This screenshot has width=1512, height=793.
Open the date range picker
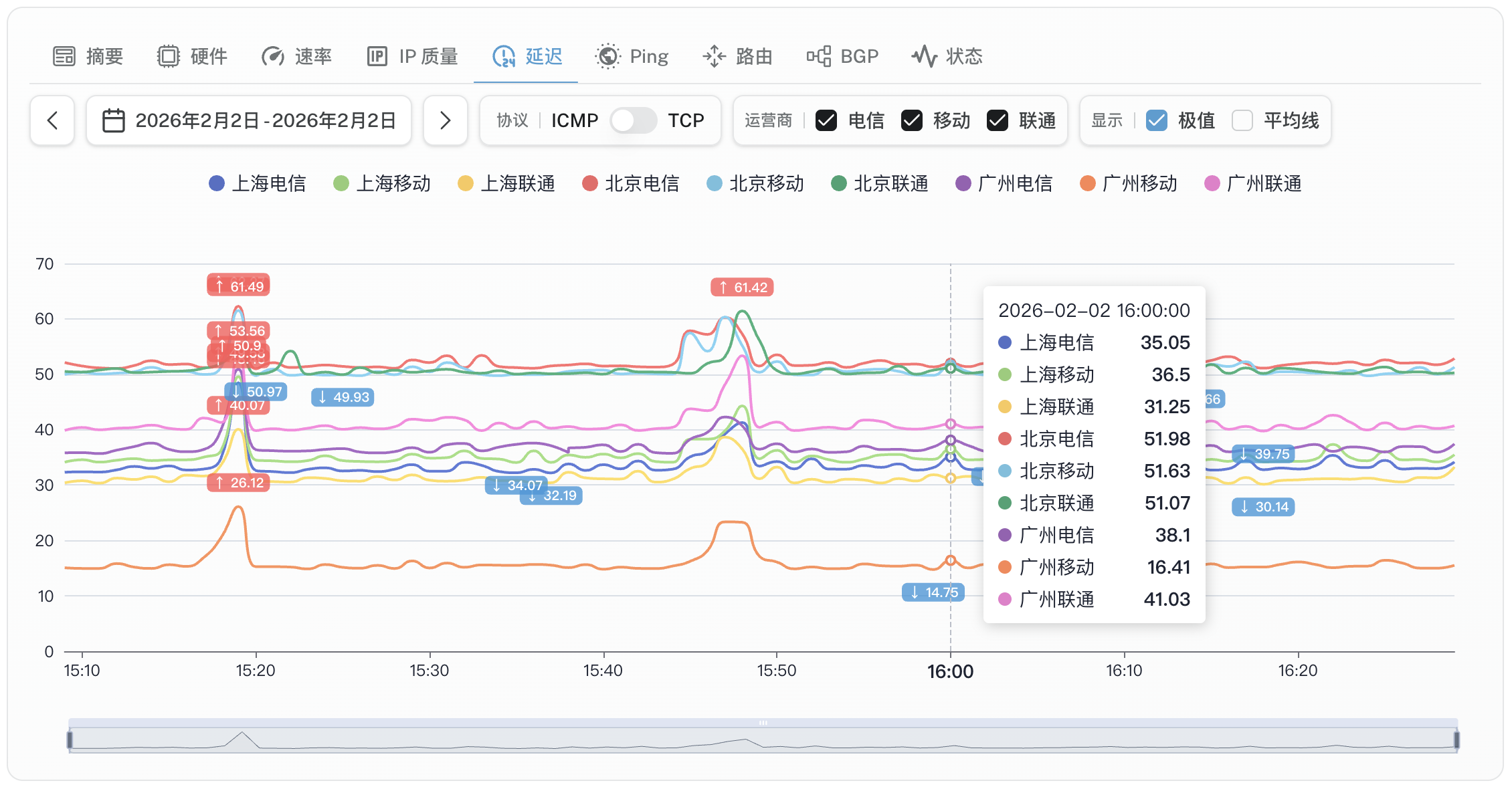click(x=249, y=120)
